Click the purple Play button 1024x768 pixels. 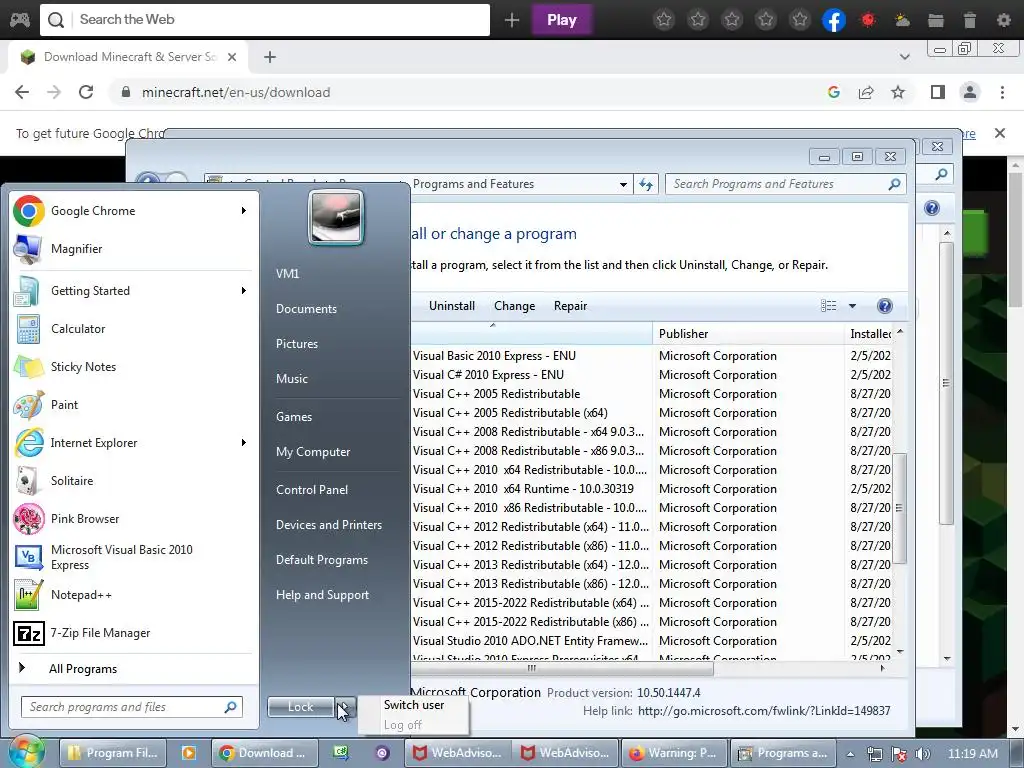[562, 20]
